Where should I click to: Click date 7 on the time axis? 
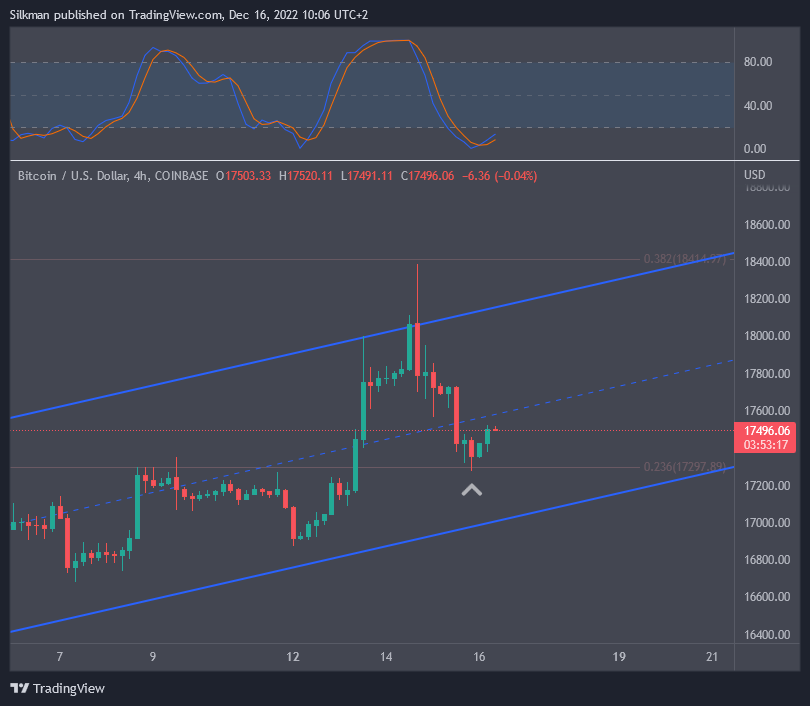[x=60, y=657]
